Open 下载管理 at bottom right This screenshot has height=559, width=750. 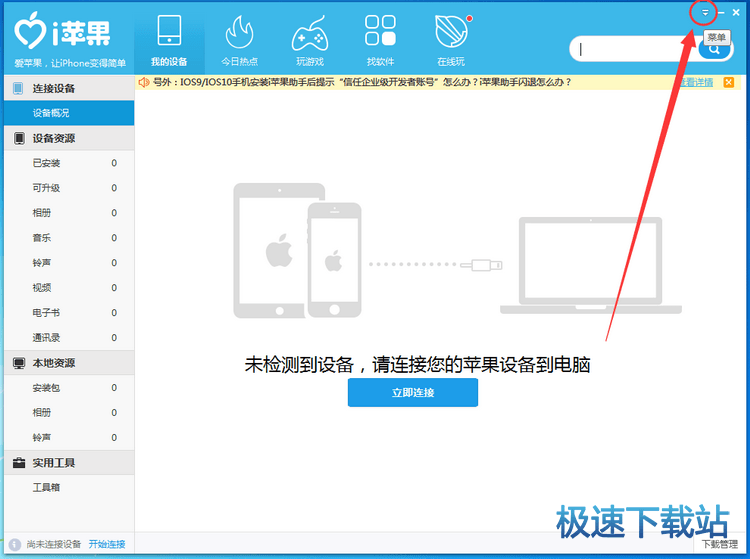(720, 544)
